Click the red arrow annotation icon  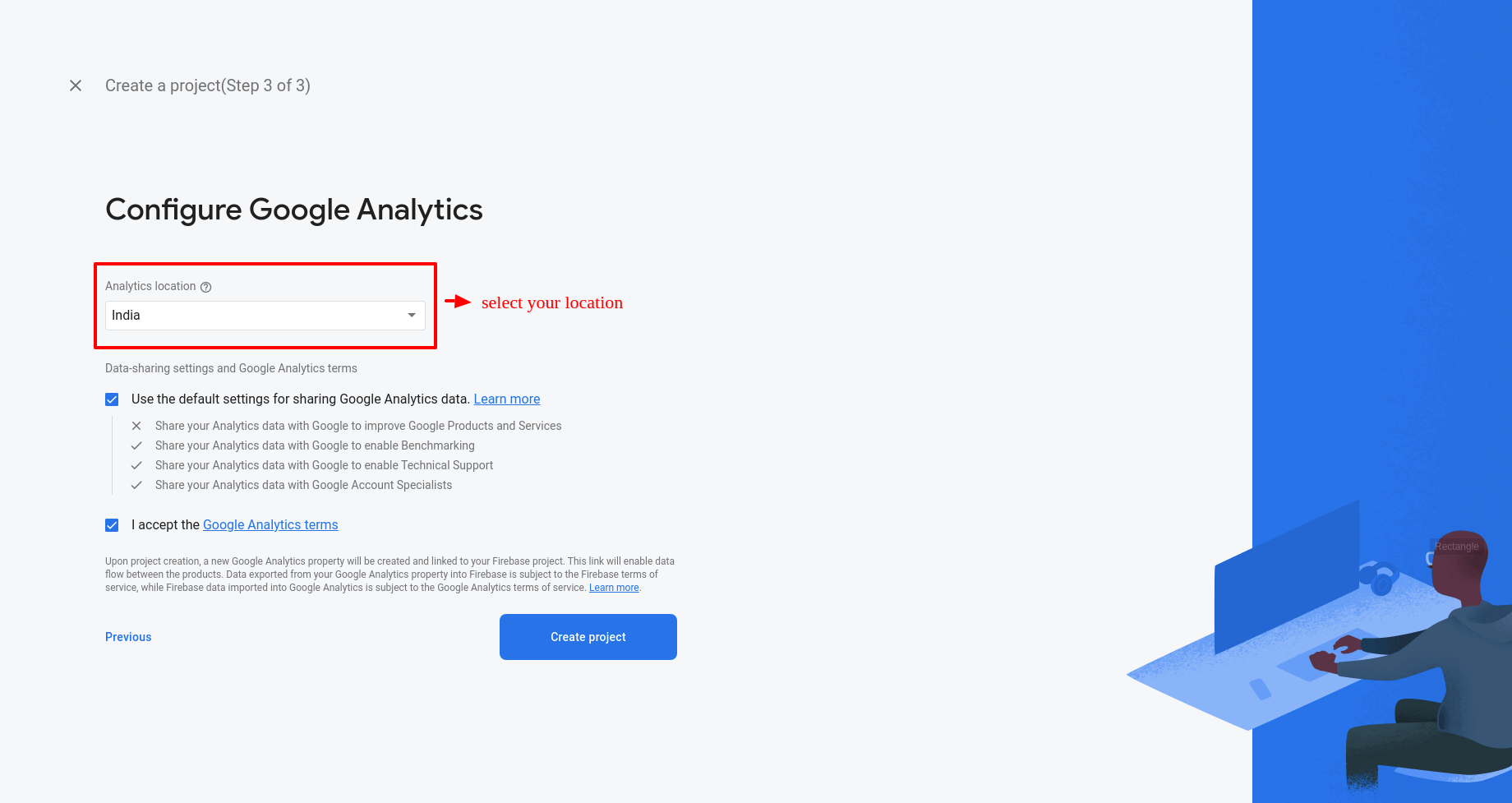(458, 302)
